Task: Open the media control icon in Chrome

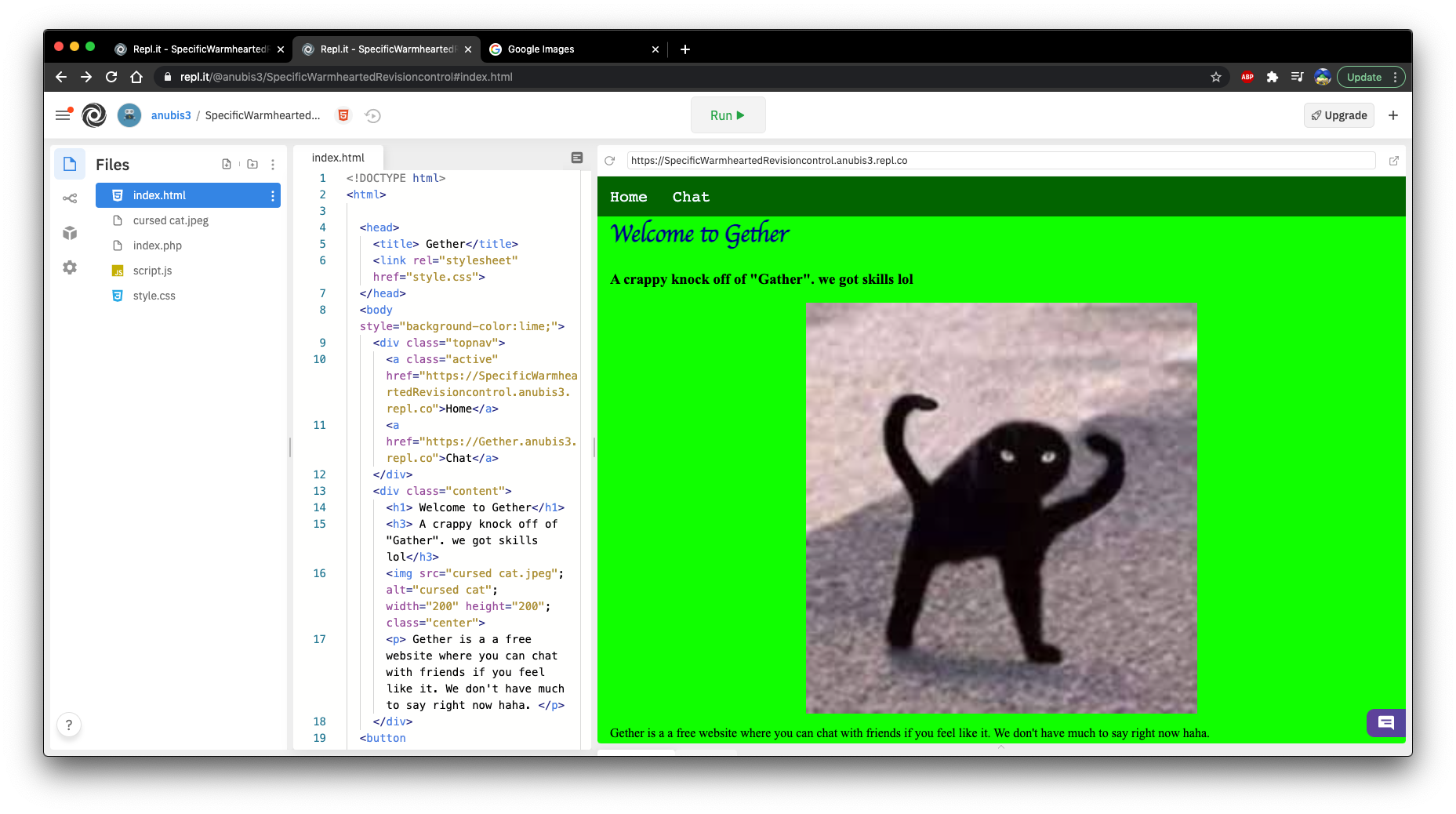Action: [x=1298, y=77]
